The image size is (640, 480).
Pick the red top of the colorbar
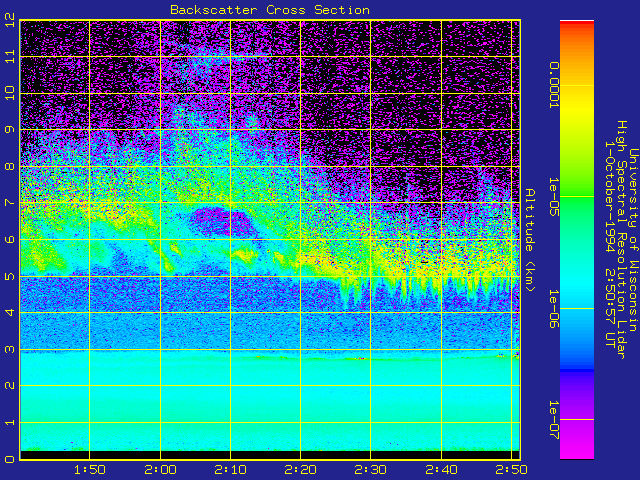pos(577,24)
